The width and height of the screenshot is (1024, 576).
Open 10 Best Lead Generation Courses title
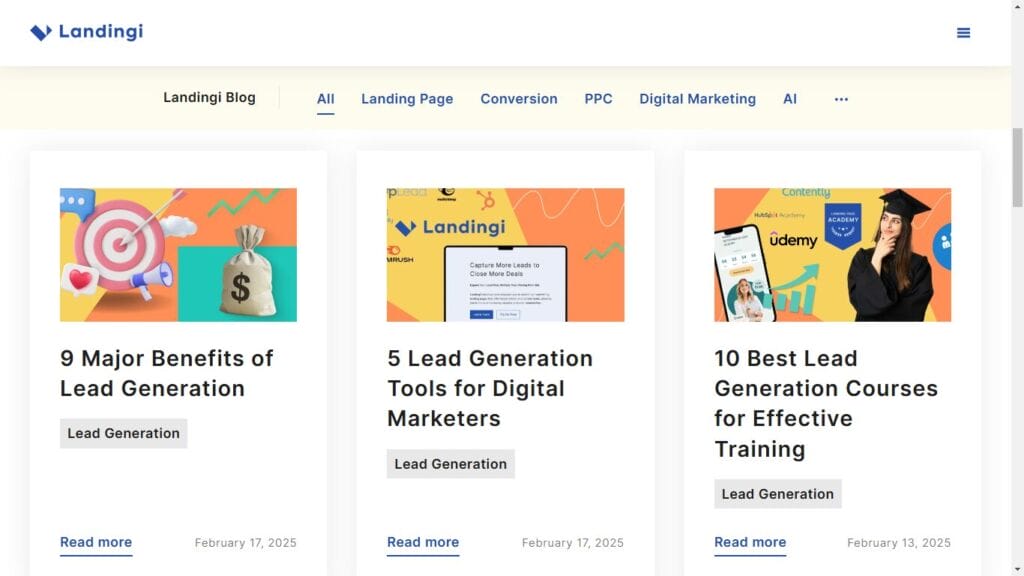pos(825,403)
